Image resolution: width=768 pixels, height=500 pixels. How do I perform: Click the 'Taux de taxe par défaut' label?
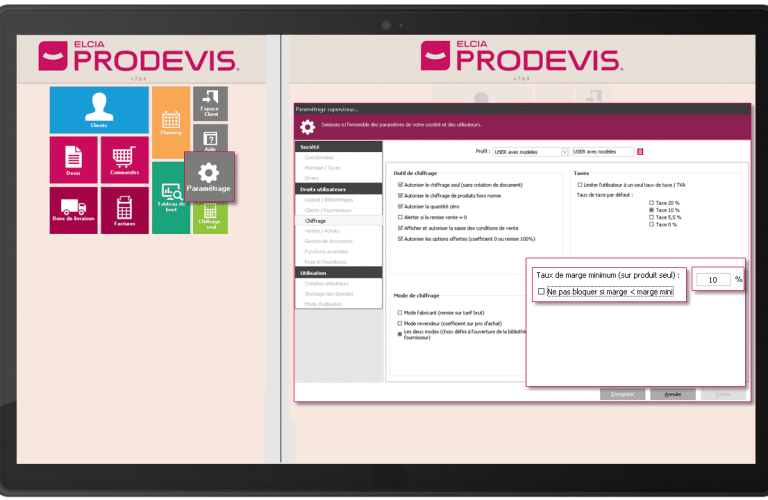(605, 194)
